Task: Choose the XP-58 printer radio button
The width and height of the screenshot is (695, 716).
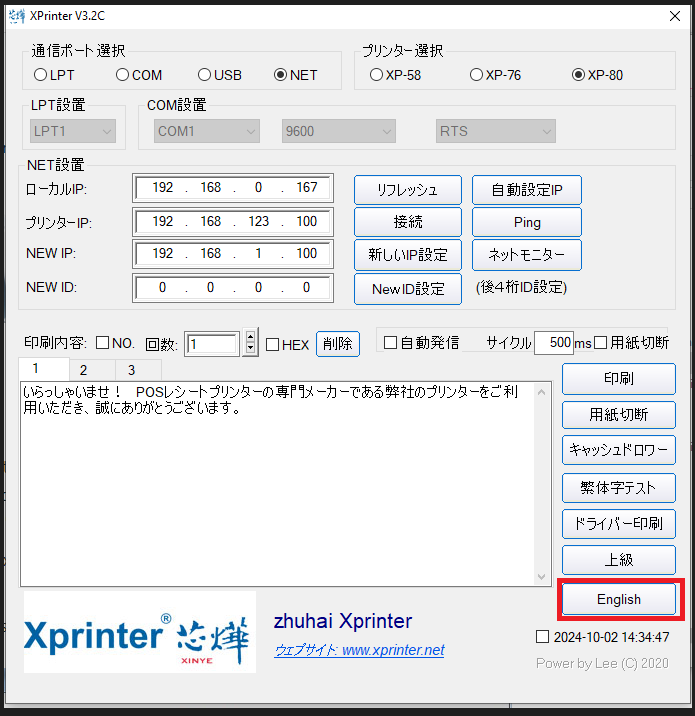Action: click(376, 75)
